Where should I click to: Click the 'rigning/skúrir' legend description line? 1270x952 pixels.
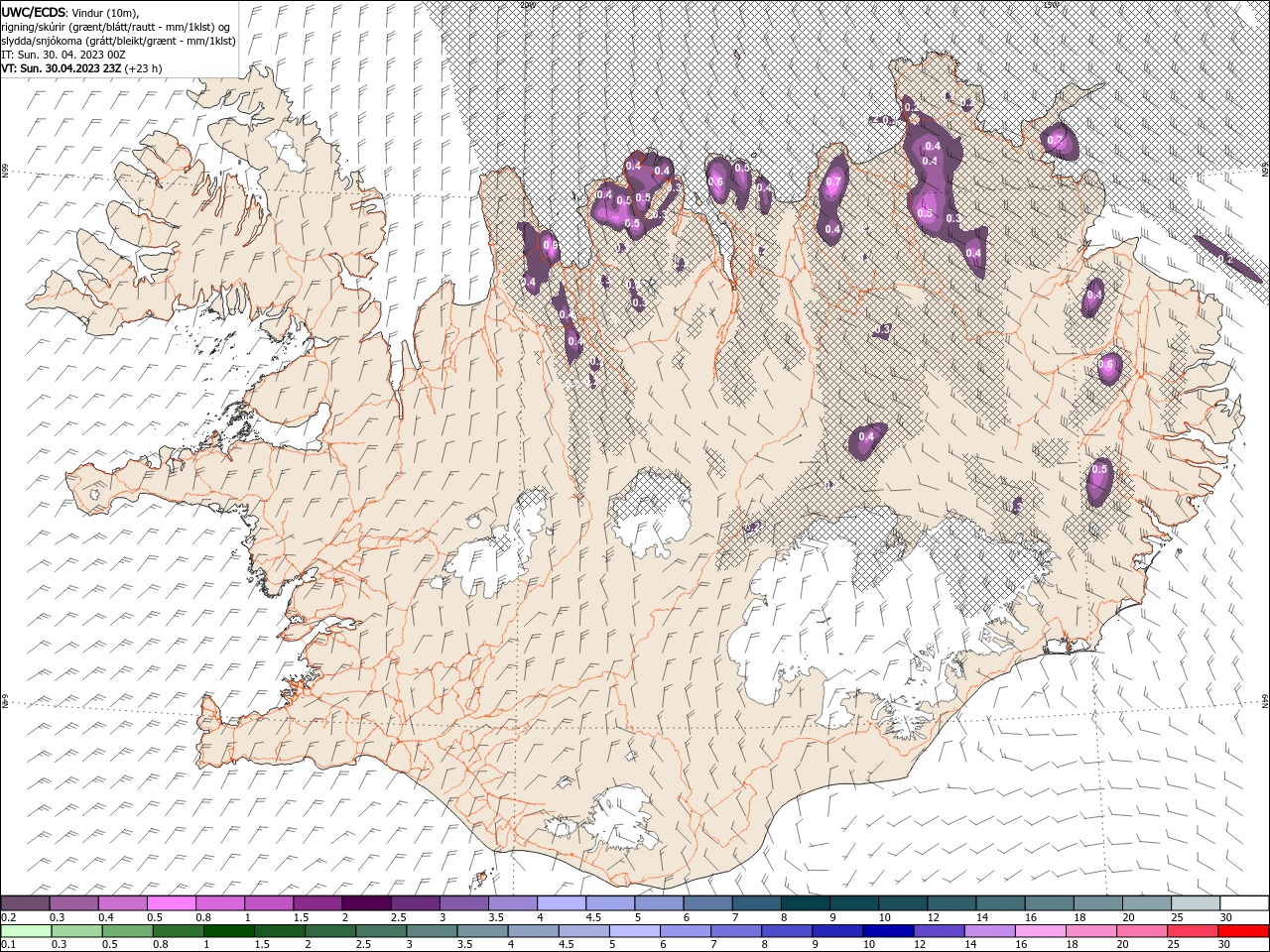pyautogui.click(x=116, y=26)
